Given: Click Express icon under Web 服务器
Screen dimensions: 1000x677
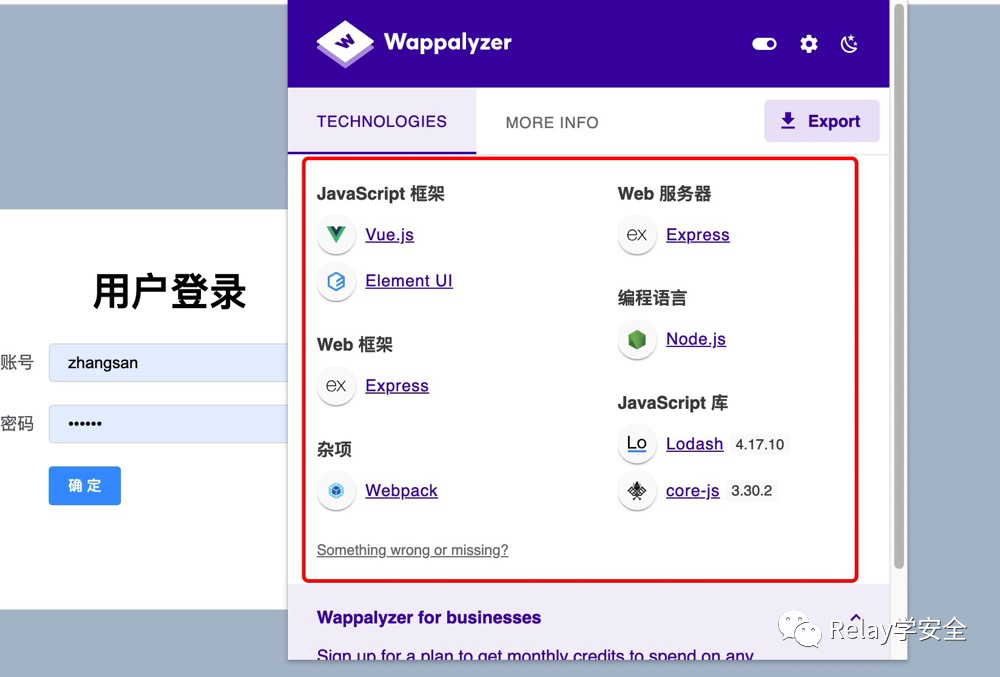Looking at the screenshot, I should pos(636,235).
